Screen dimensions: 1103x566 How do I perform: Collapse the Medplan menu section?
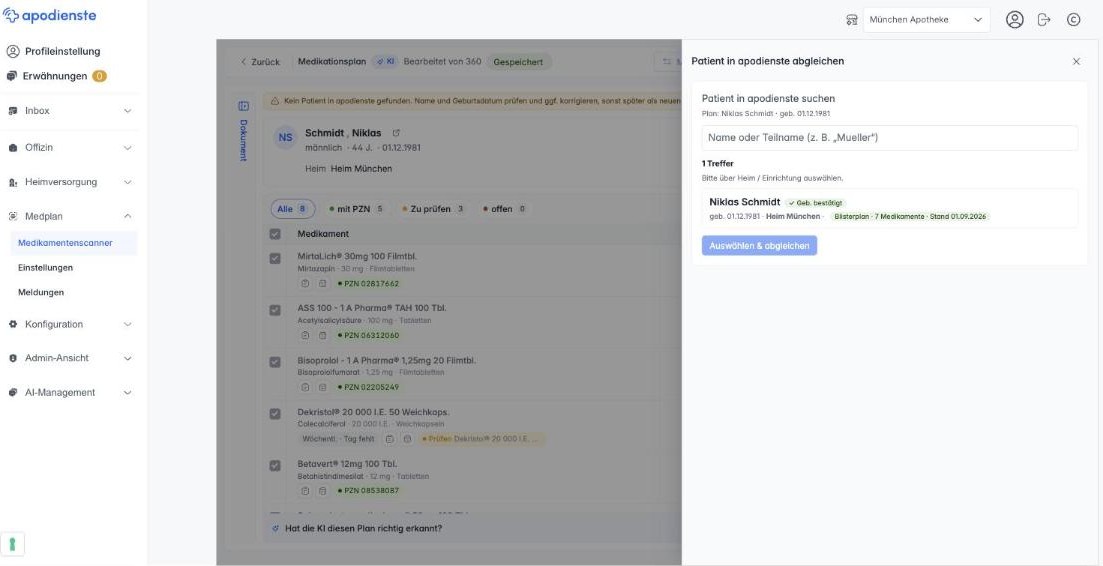point(70,217)
